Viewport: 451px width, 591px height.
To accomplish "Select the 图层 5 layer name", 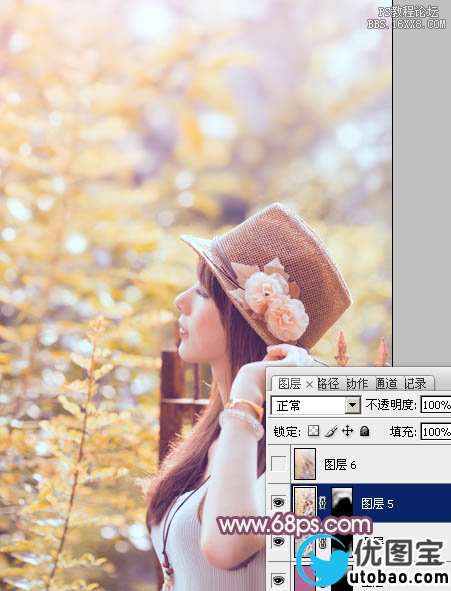I will pyautogui.click(x=377, y=504).
